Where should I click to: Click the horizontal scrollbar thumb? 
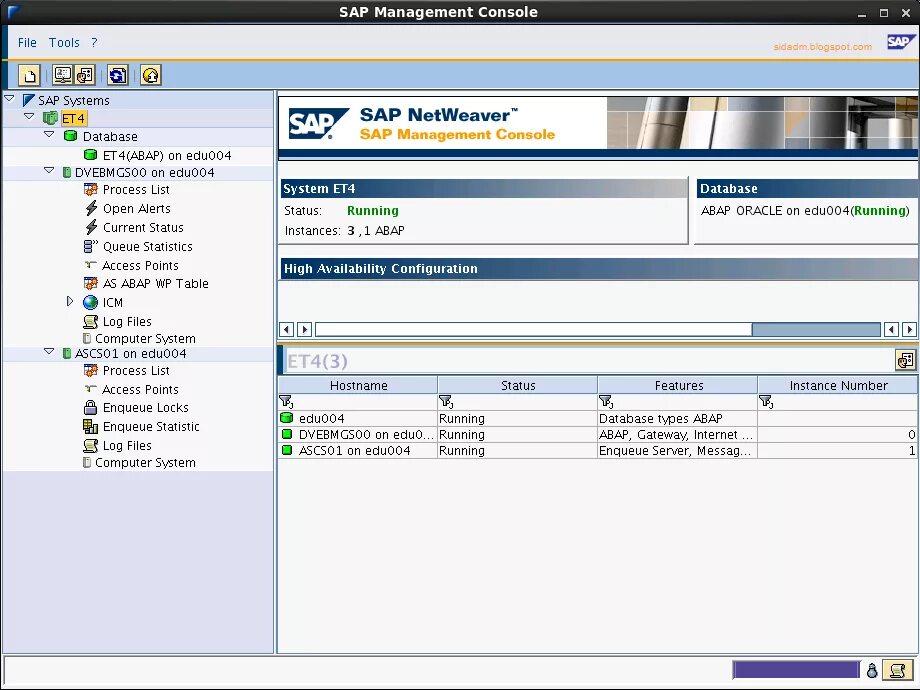(x=533, y=329)
